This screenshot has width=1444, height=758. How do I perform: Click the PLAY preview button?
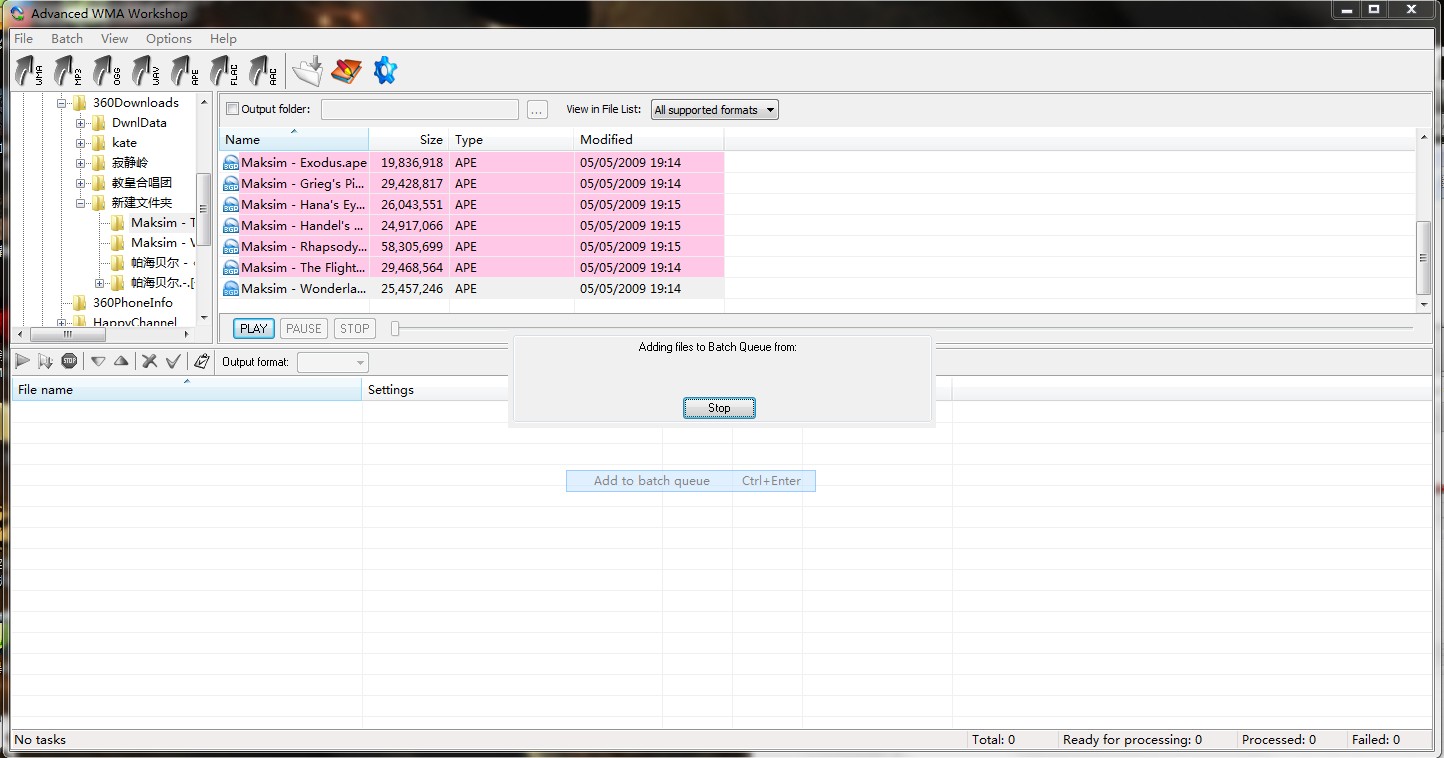pos(254,328)
